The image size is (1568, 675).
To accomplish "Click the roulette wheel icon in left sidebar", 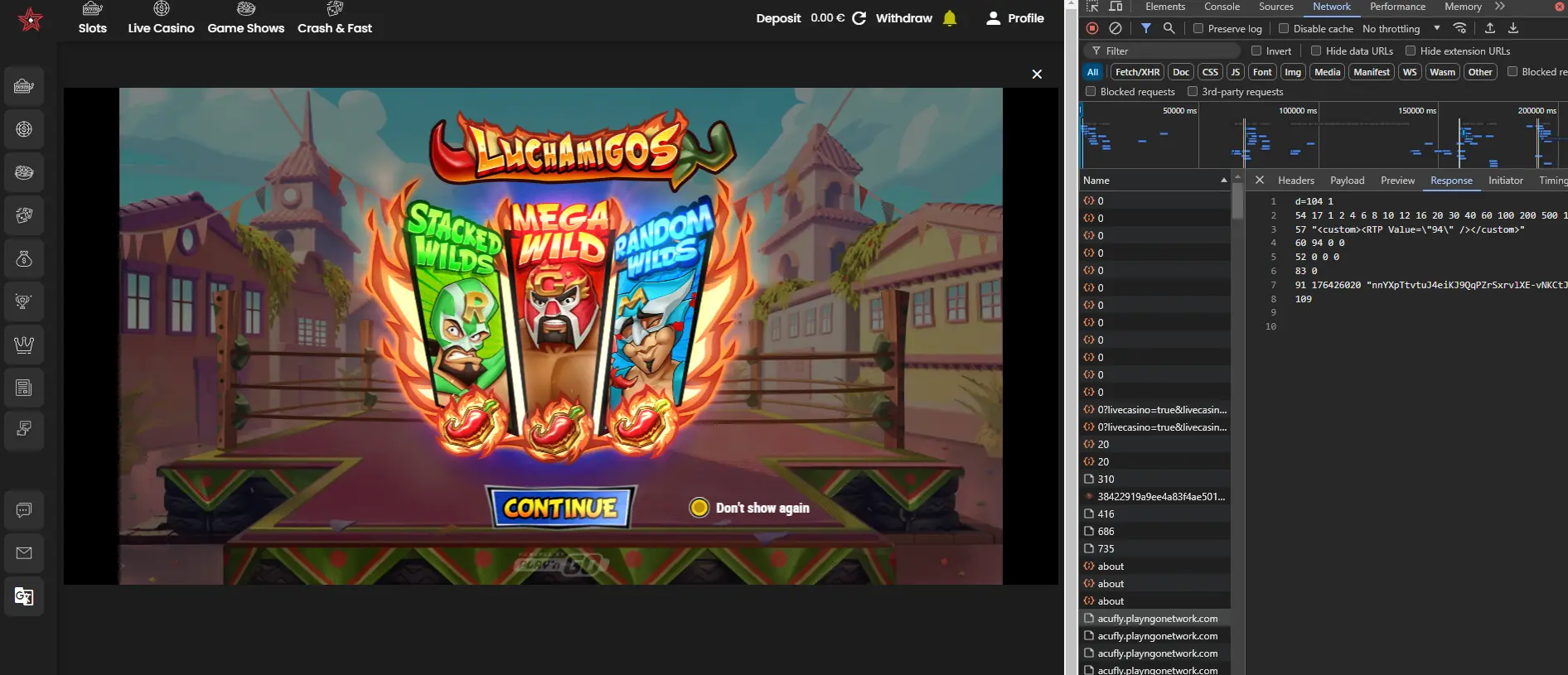I will pyautogui.click(x=24, y=129).
